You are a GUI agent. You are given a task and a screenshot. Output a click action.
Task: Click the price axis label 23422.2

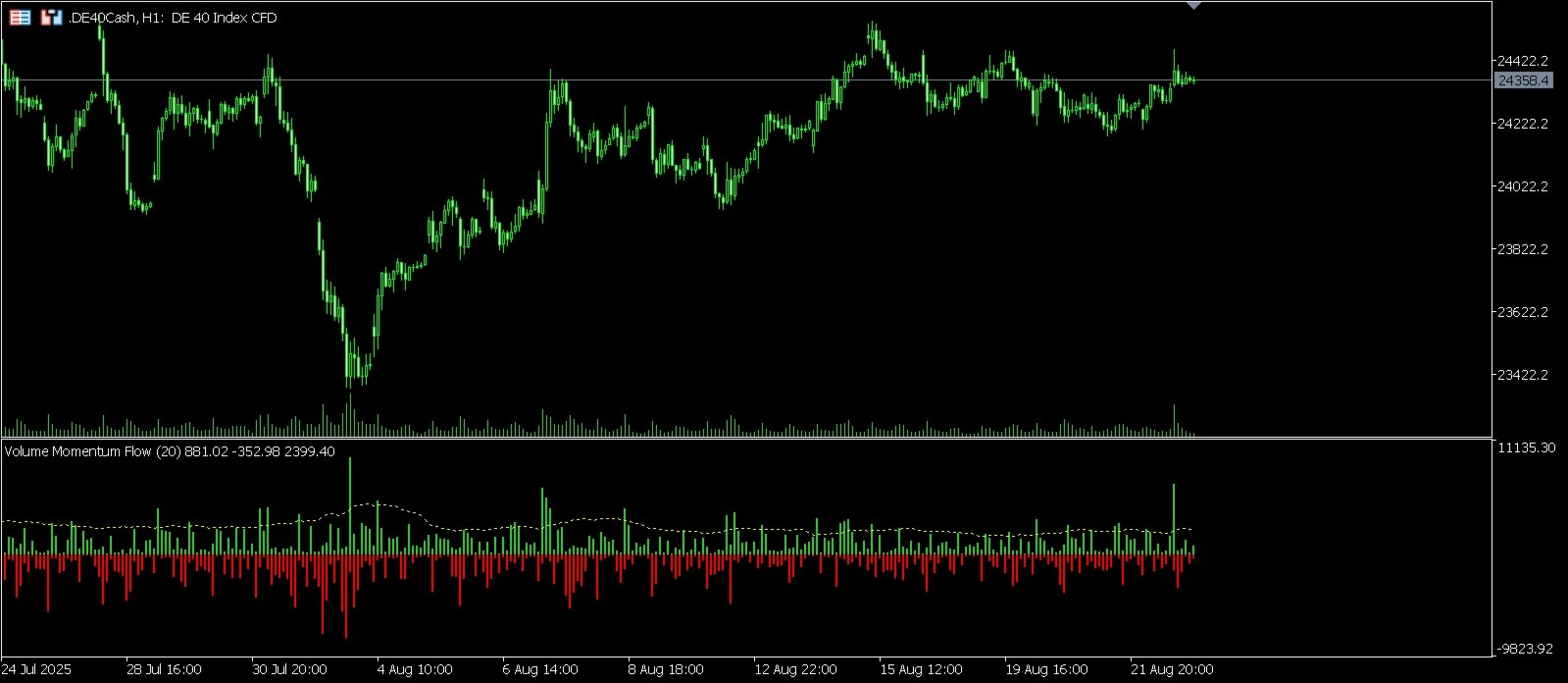pos(1523,375)
